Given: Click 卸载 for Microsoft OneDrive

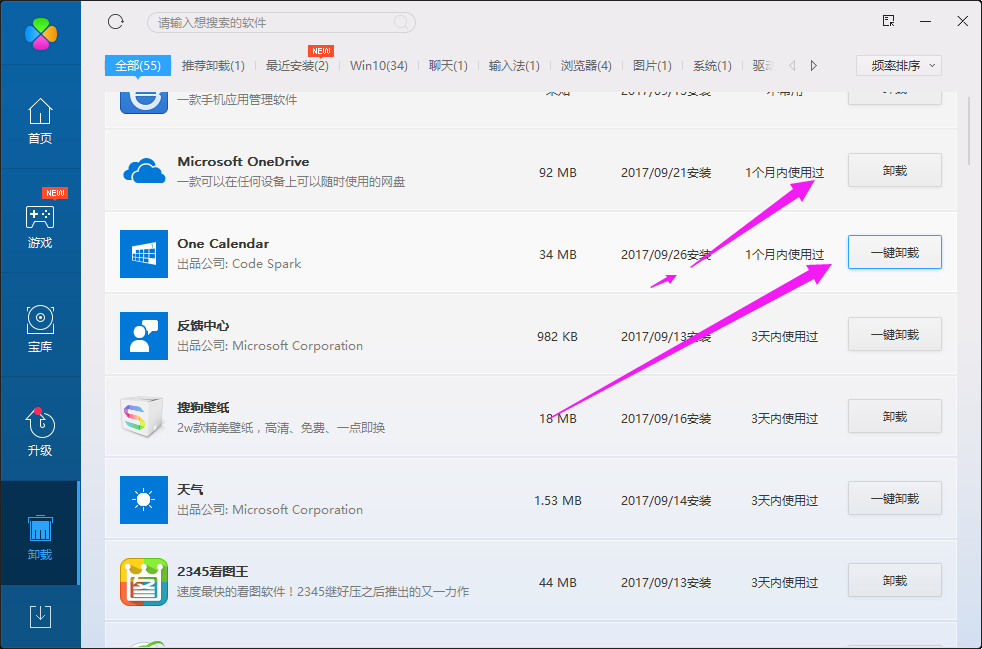Looking at the screenshot, I should (894, 170).
